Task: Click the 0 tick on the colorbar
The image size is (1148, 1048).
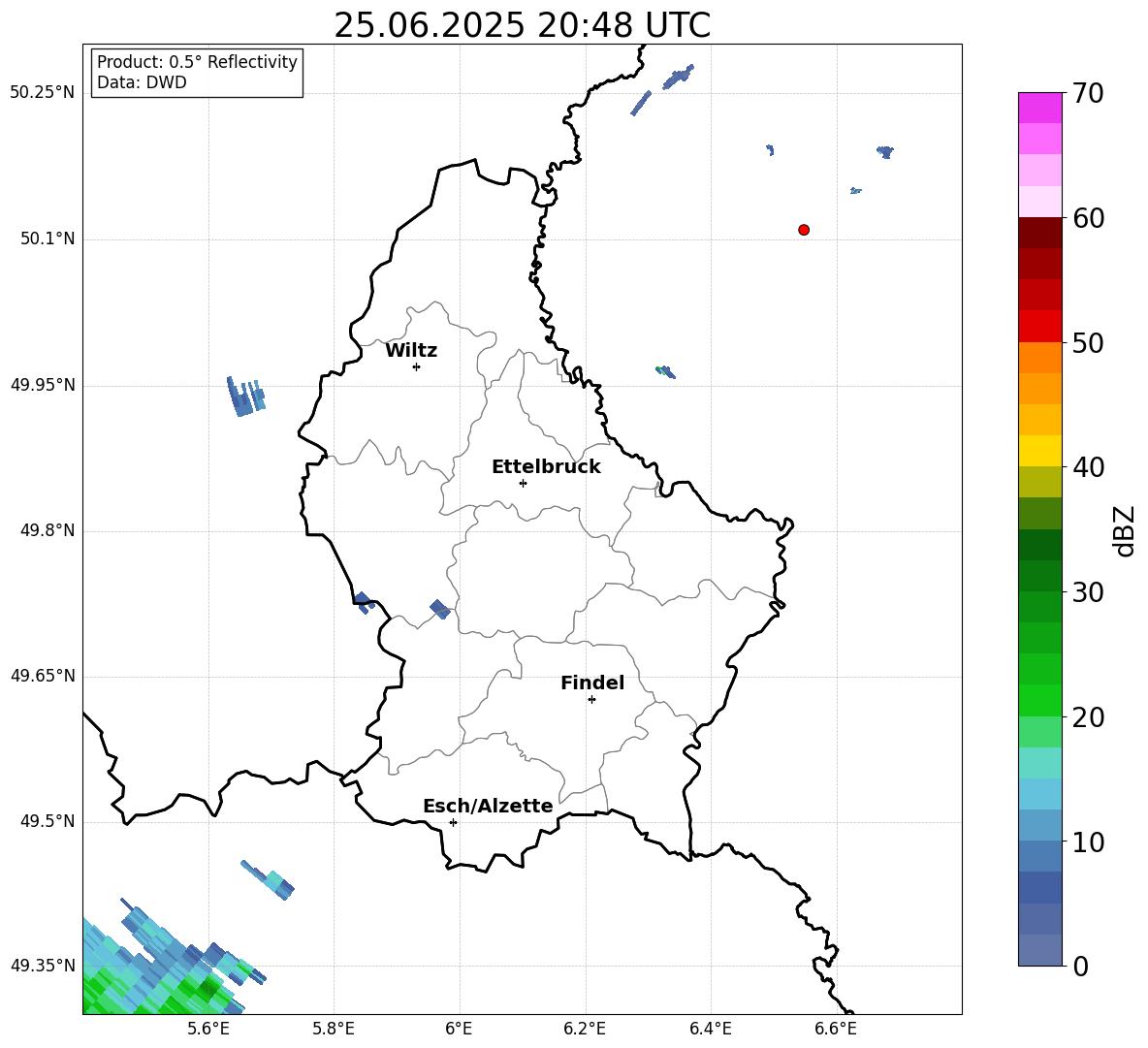Action: (1080, 967)
